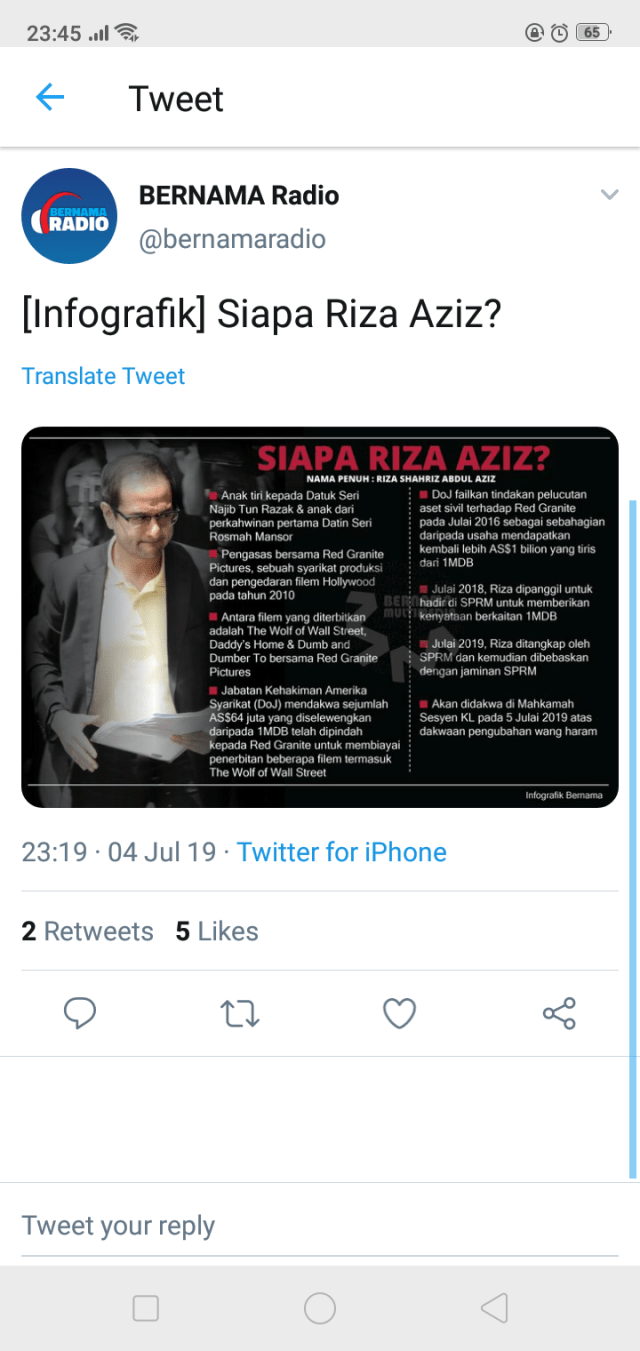
Task: Tap the share icon
Action: pyautogui.click(x=559, y=1014)
